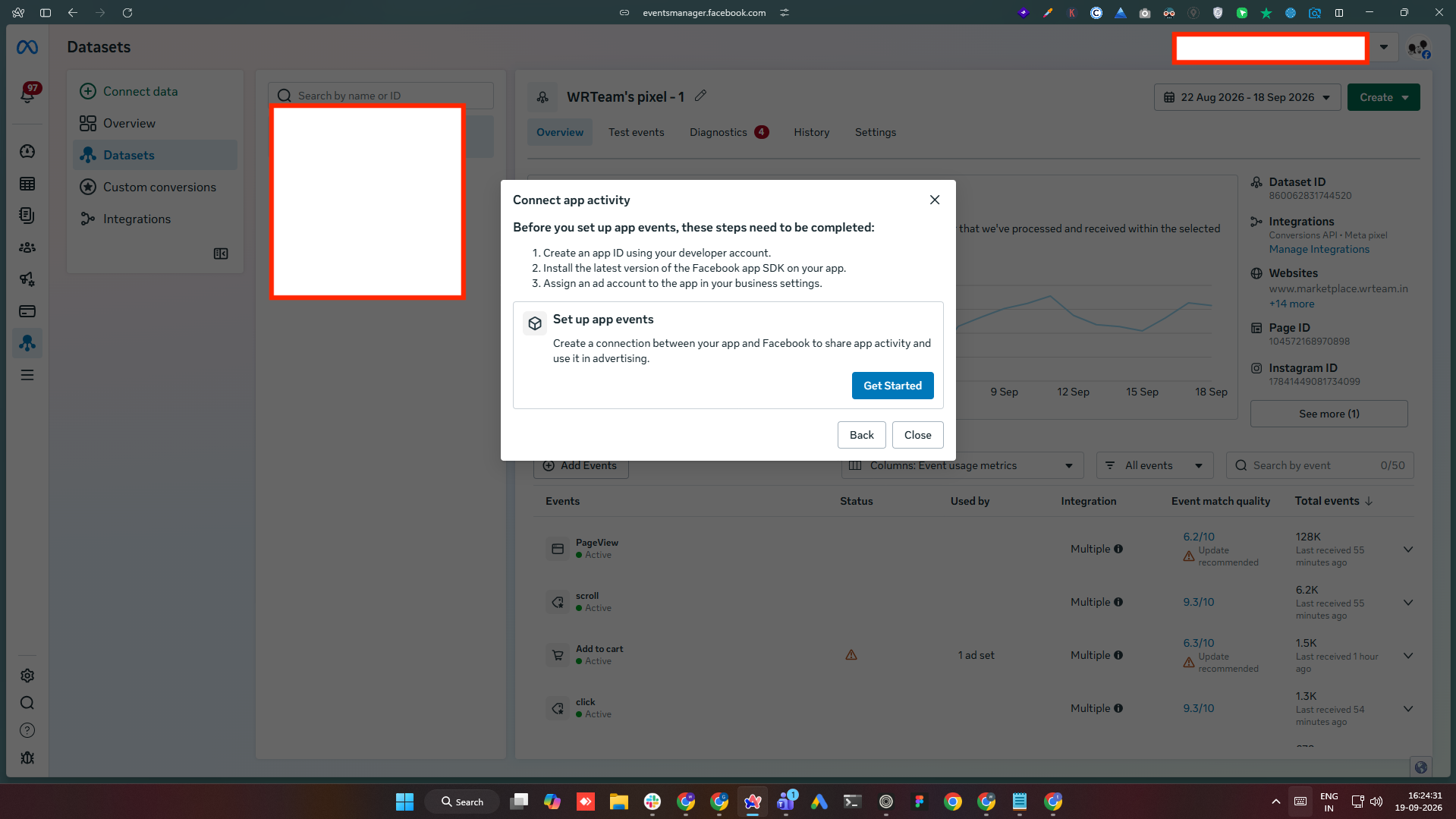Open the All events filter dropdown
1456x819 pixels.
point(1154,465)
